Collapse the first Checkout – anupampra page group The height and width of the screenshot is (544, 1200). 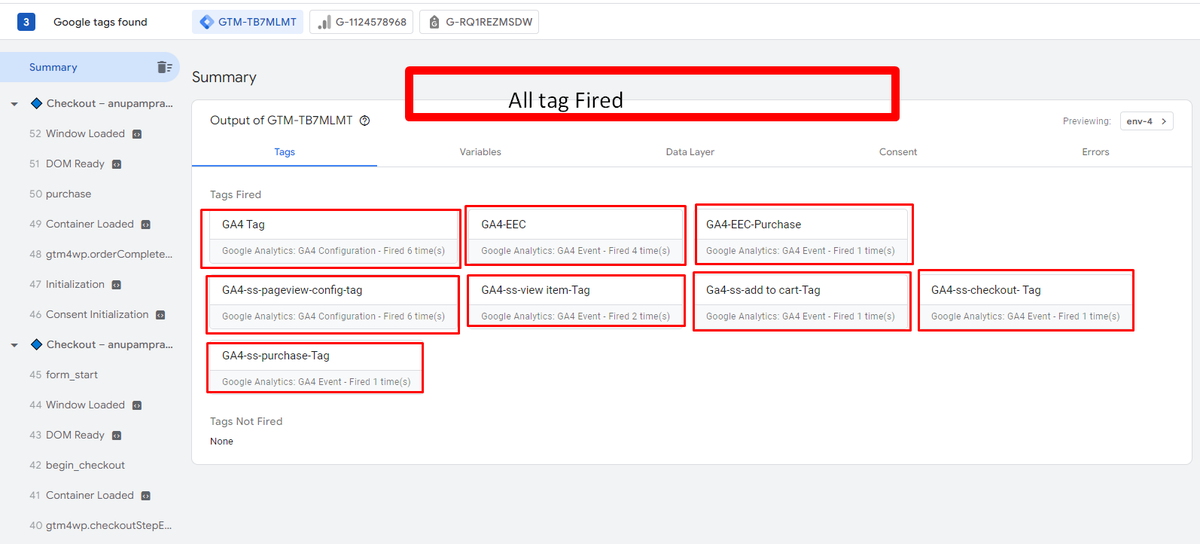15,104
